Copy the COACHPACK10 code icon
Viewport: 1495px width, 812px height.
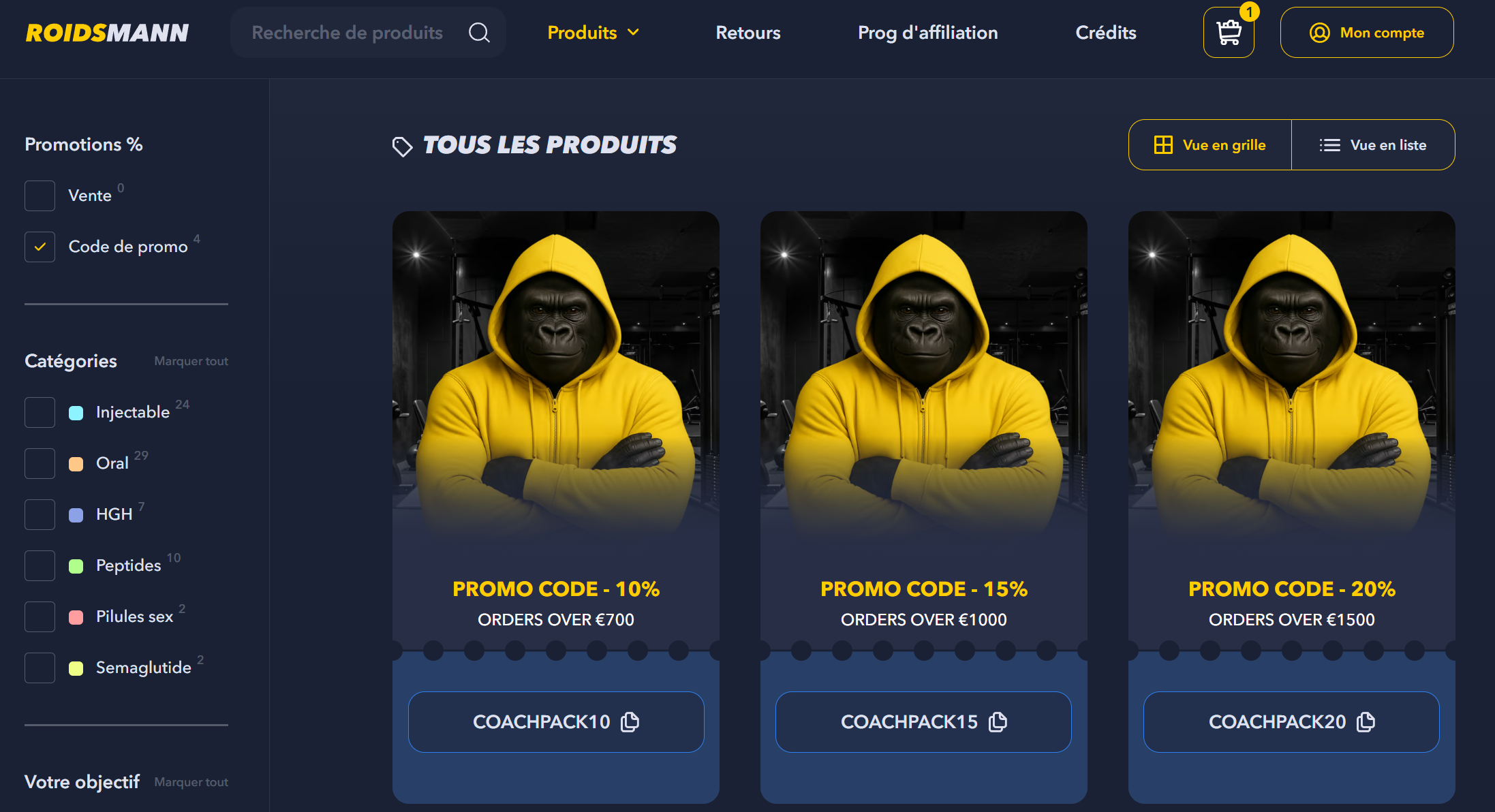(630, 721)
